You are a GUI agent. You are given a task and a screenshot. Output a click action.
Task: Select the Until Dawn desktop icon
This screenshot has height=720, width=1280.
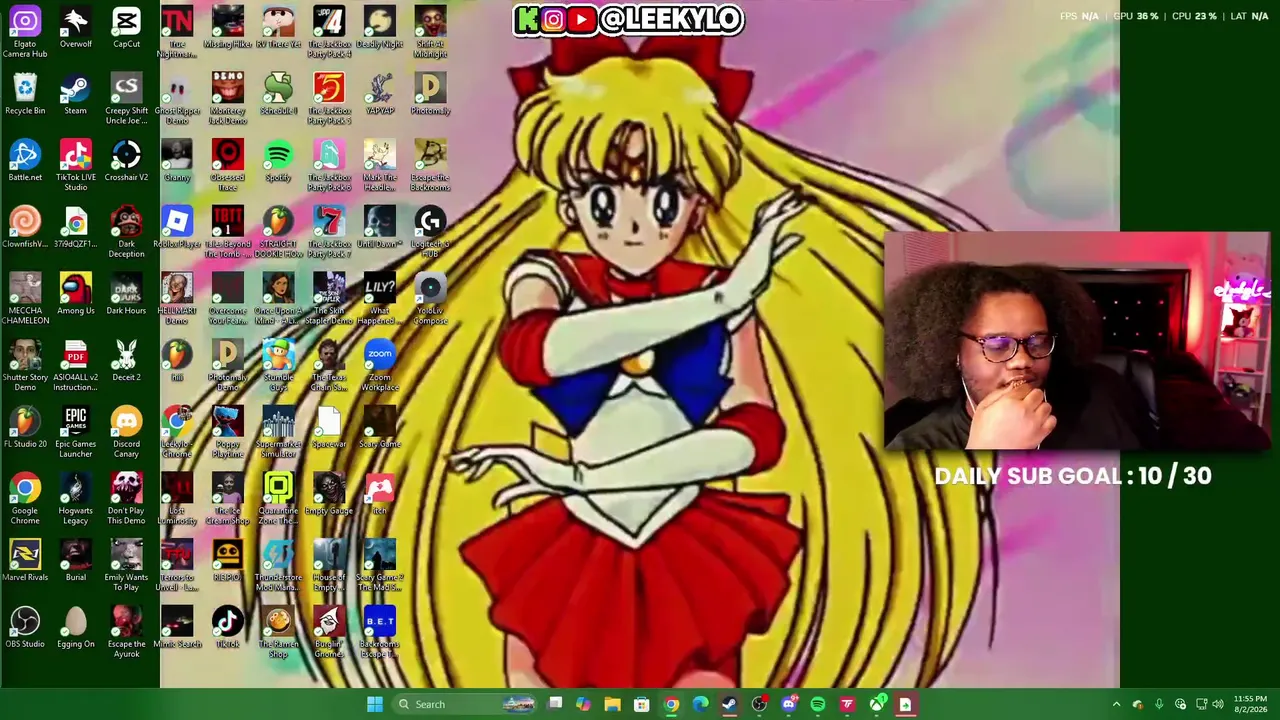[x=379, y=228]
